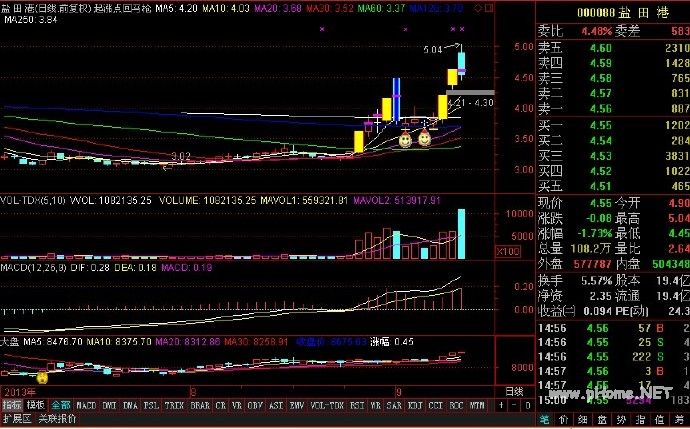Expand the 扩展区 extension area
This screenshot has width=690, height=429.
17,418
